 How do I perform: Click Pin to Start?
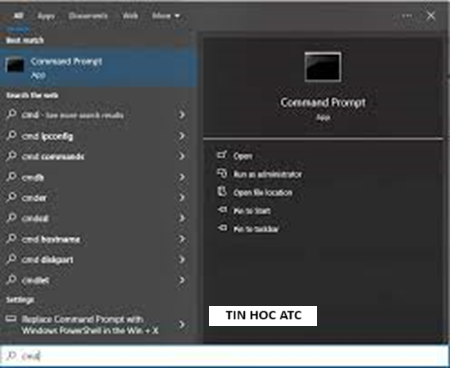click(x=252, y=211)
